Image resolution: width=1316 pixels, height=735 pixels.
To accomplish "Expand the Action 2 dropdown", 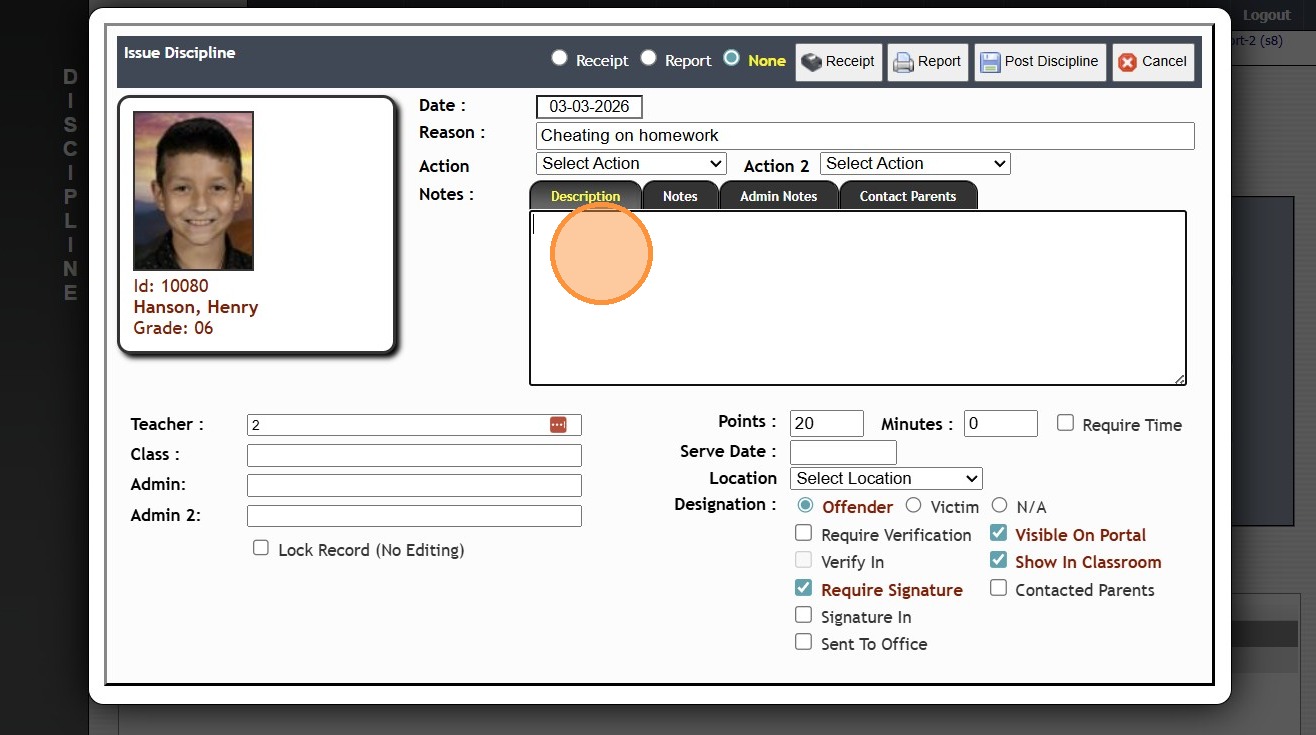I will tap(914, 164).
